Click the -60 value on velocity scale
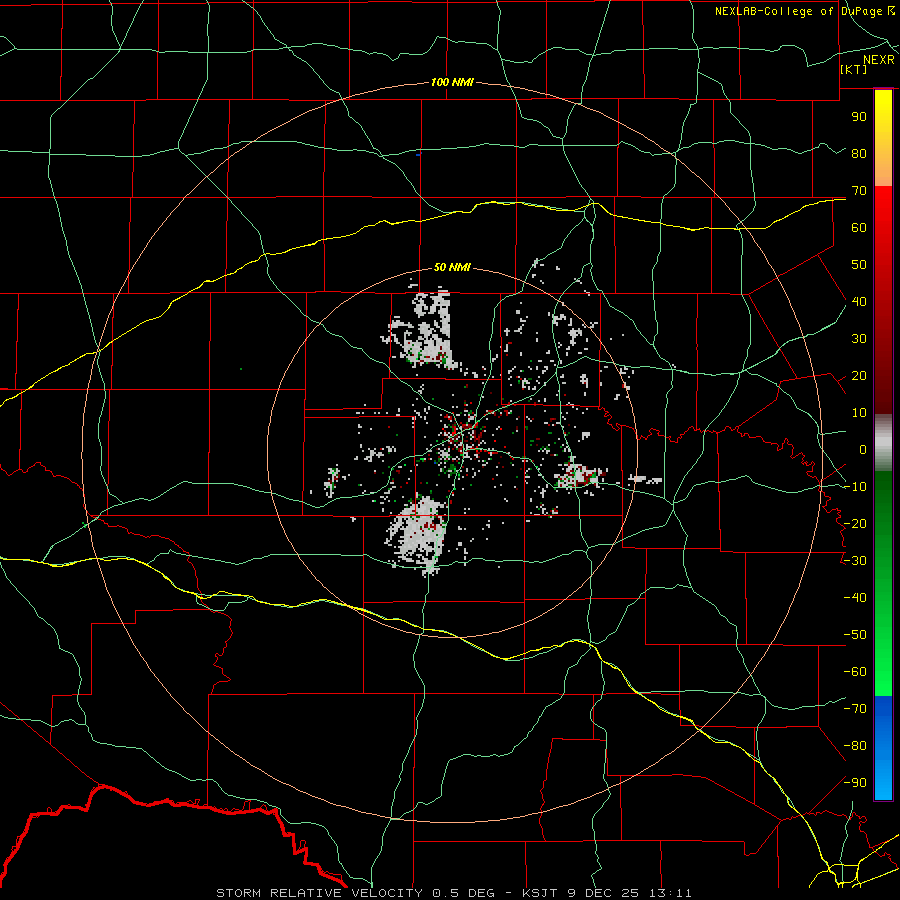This screenshot has width=900, height=900. (x=855, y=672)
